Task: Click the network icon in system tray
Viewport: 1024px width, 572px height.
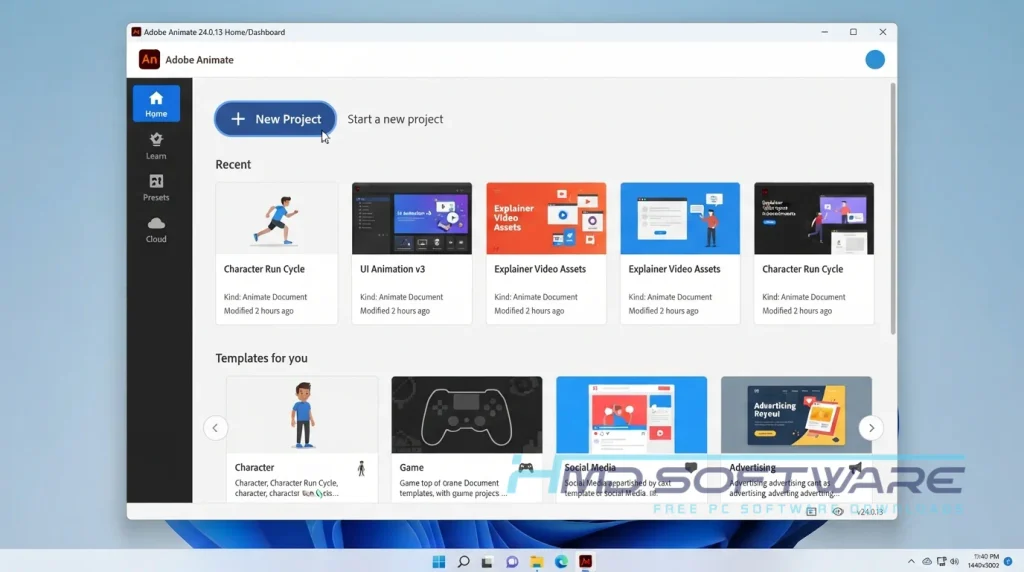Action: coord(941,562)
